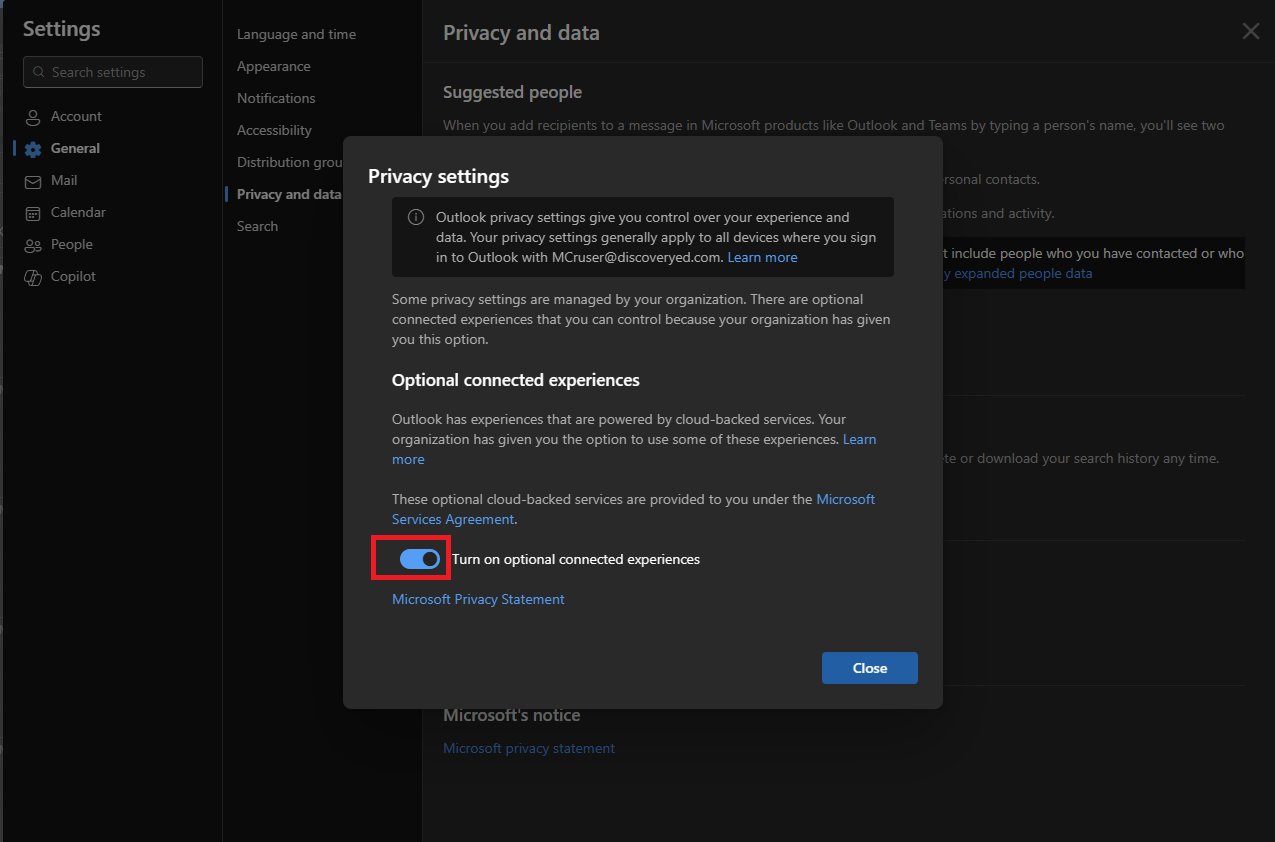Click the Privacy settings dialog title
Screen dimensions: 1275x842
[438, 176]
